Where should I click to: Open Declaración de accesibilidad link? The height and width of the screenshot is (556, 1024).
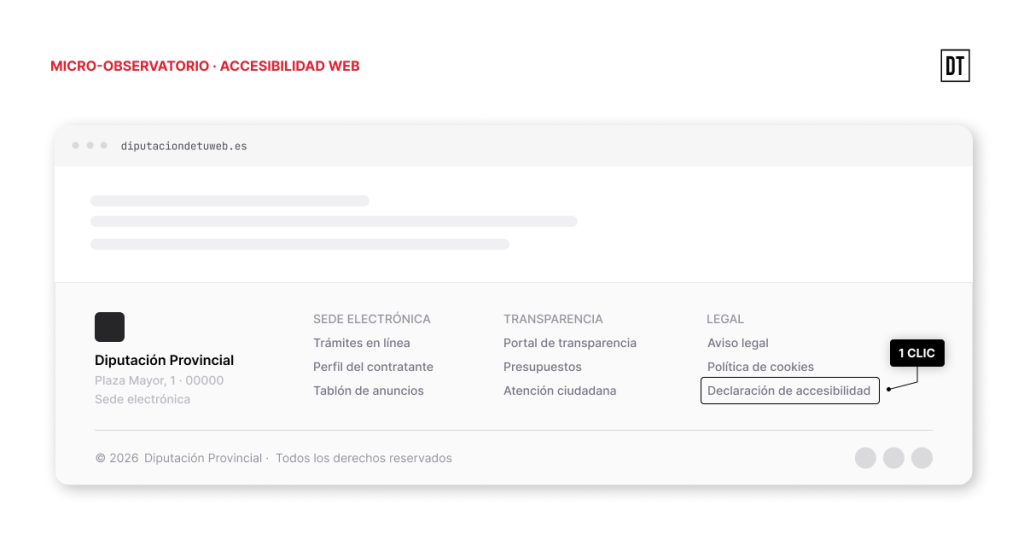tap(790, 391)
